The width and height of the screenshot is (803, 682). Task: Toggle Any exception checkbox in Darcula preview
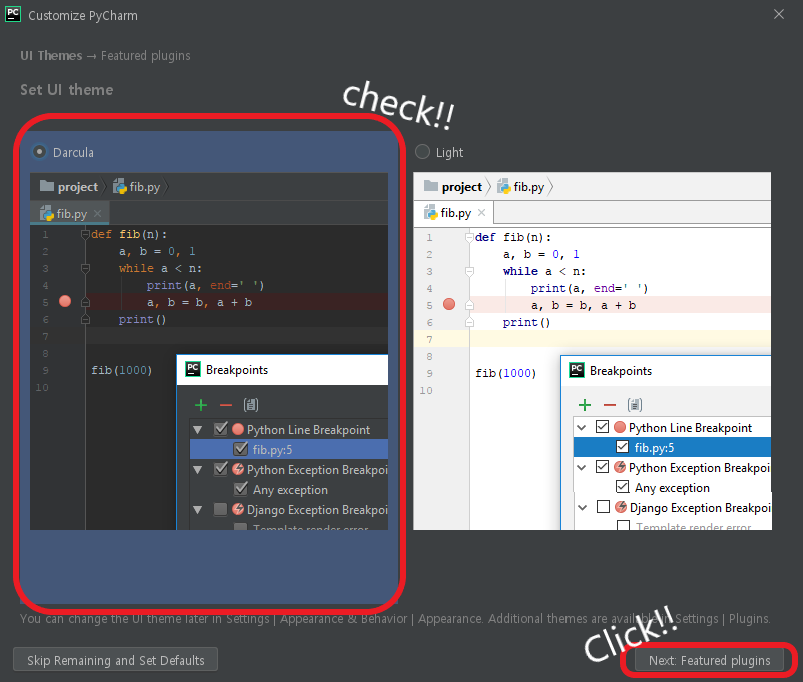(x=241, y=489)
